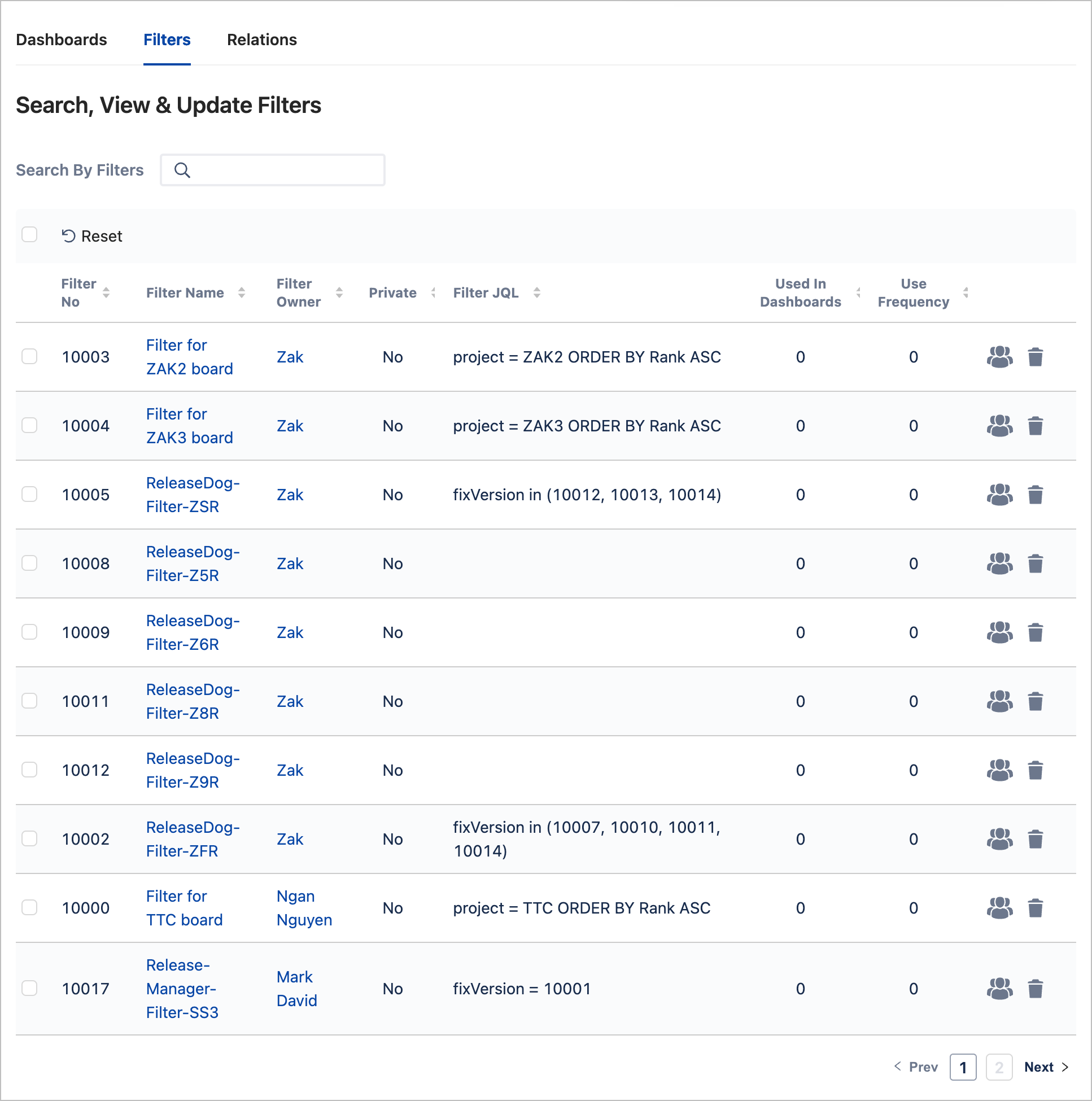Delete Release-Manager-Filter-SS3 with the trash icon
The height and width of the screenshot is (1101, 1092).
[1035, 989]
